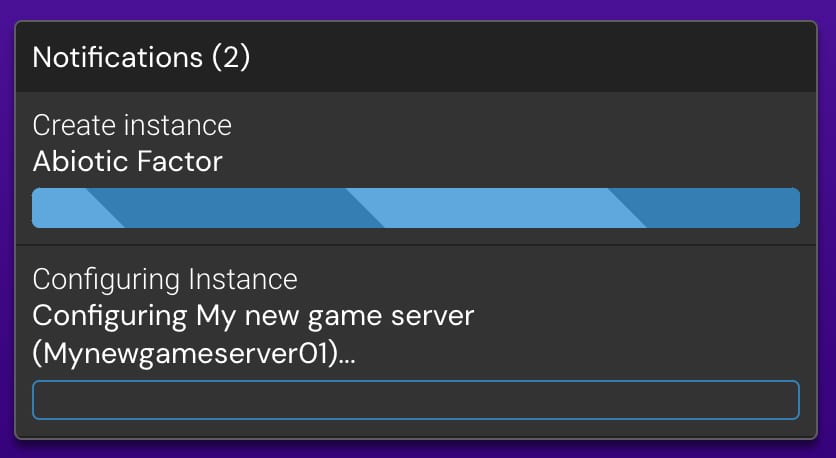Click the Configuring My new game server text

pyautogui.click(x=253, y=316)
